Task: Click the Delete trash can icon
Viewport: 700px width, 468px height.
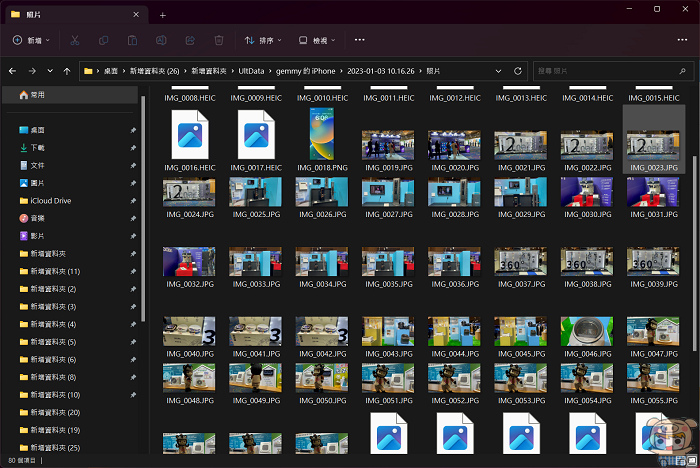Action: coord(219,40)
